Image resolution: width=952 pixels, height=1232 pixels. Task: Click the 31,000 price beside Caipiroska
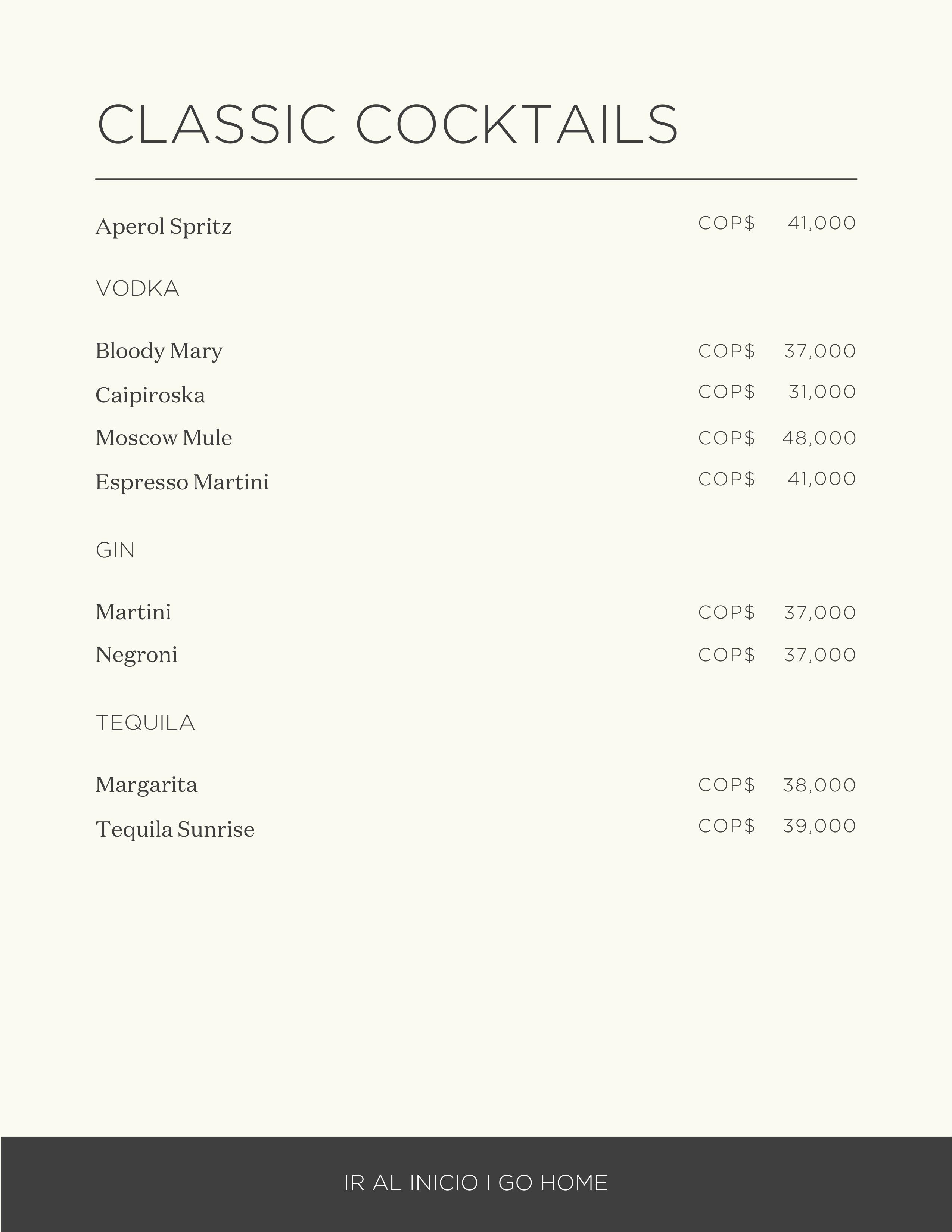822,392
